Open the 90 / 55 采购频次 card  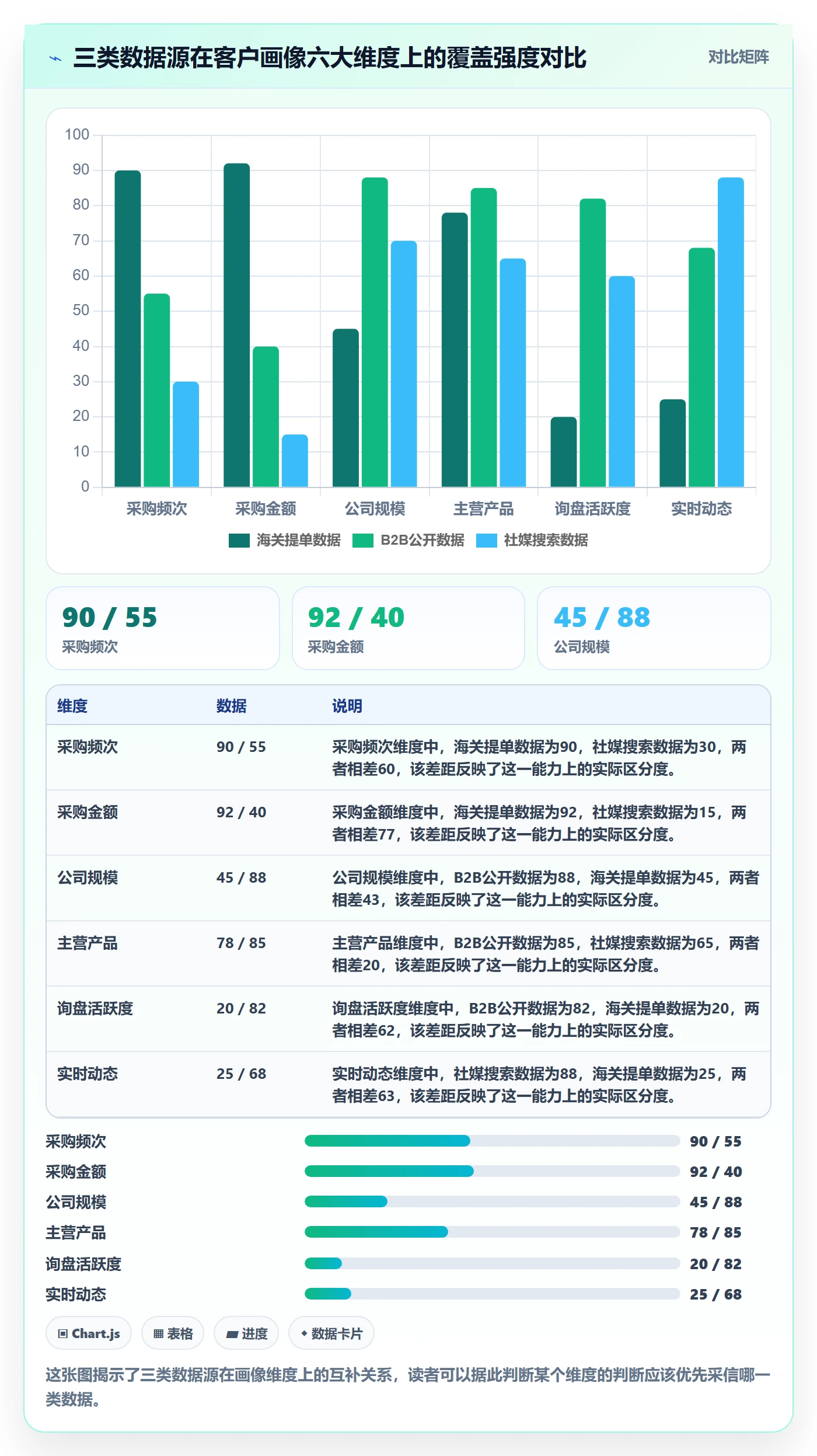[x=163, y=628]
